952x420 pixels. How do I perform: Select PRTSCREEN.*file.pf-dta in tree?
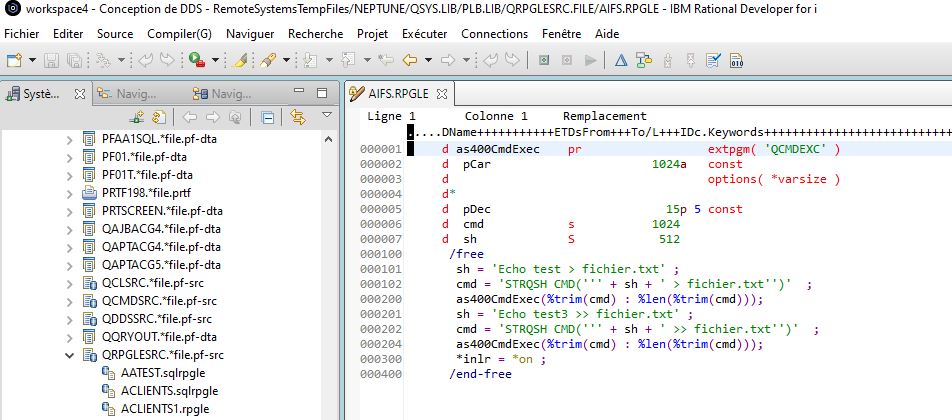coord(162,211)
